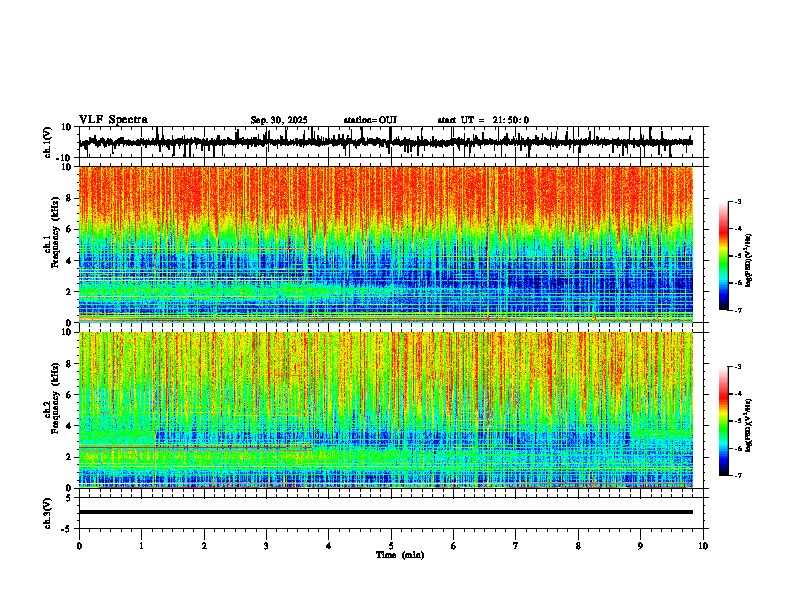792x612 pixels.
Task: Click the "0" tick on the time axis
Action: [x=79, y=546]
